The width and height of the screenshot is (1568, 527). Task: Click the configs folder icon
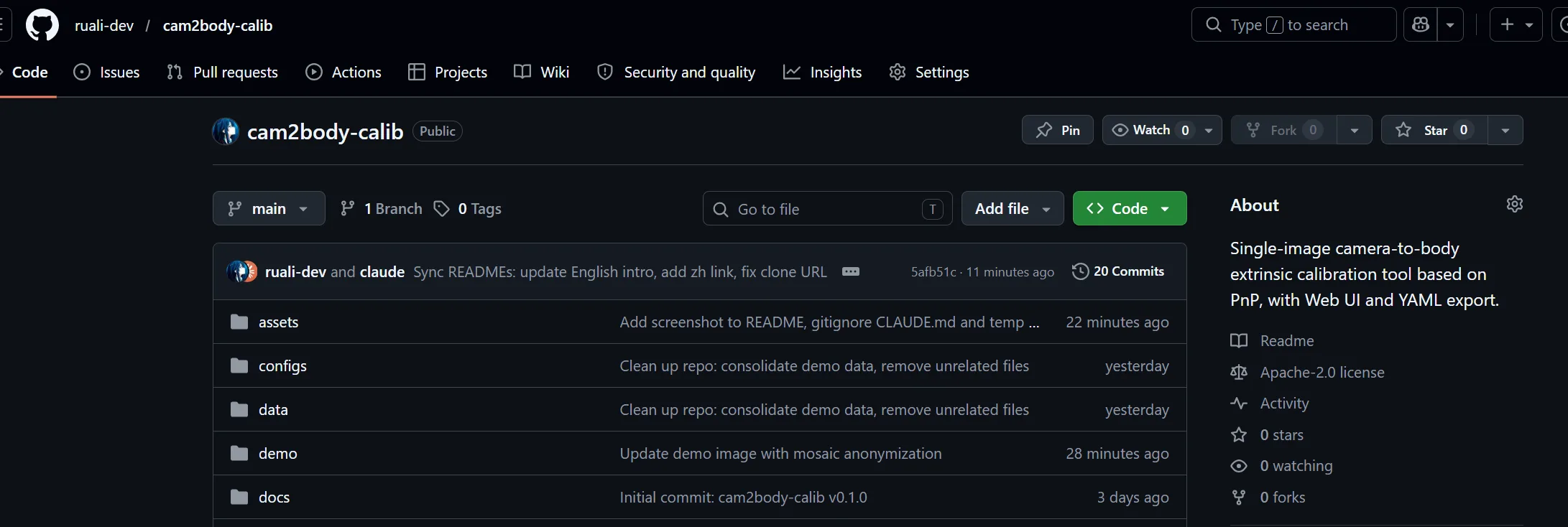tap(239, 365)
